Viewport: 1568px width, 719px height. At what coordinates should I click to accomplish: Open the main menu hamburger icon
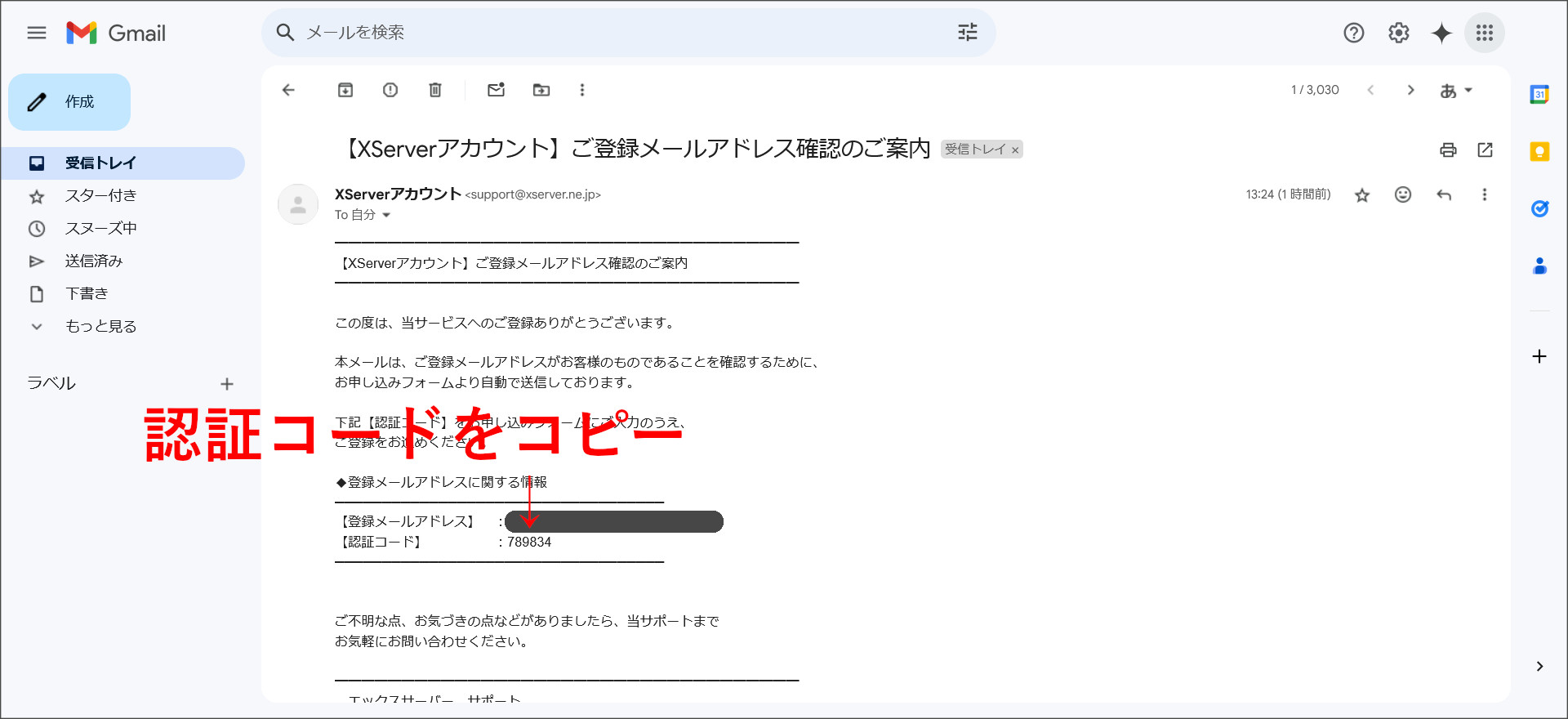coord(37,33)
